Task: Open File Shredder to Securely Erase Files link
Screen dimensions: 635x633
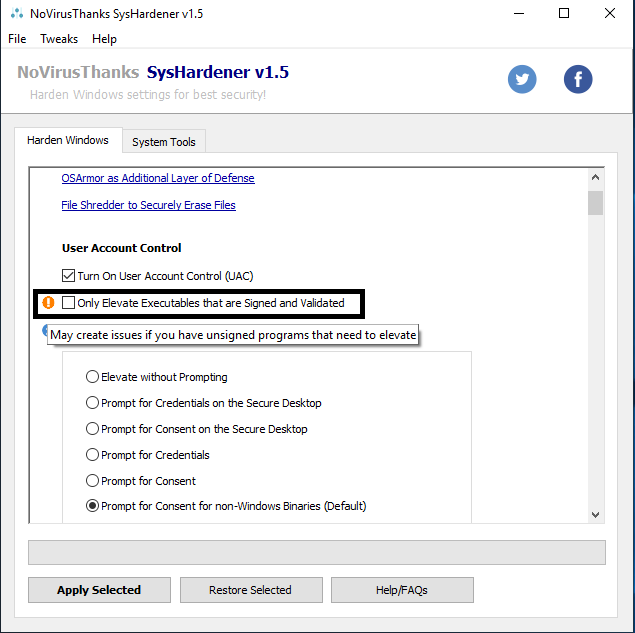Action: tap(148, 205)
